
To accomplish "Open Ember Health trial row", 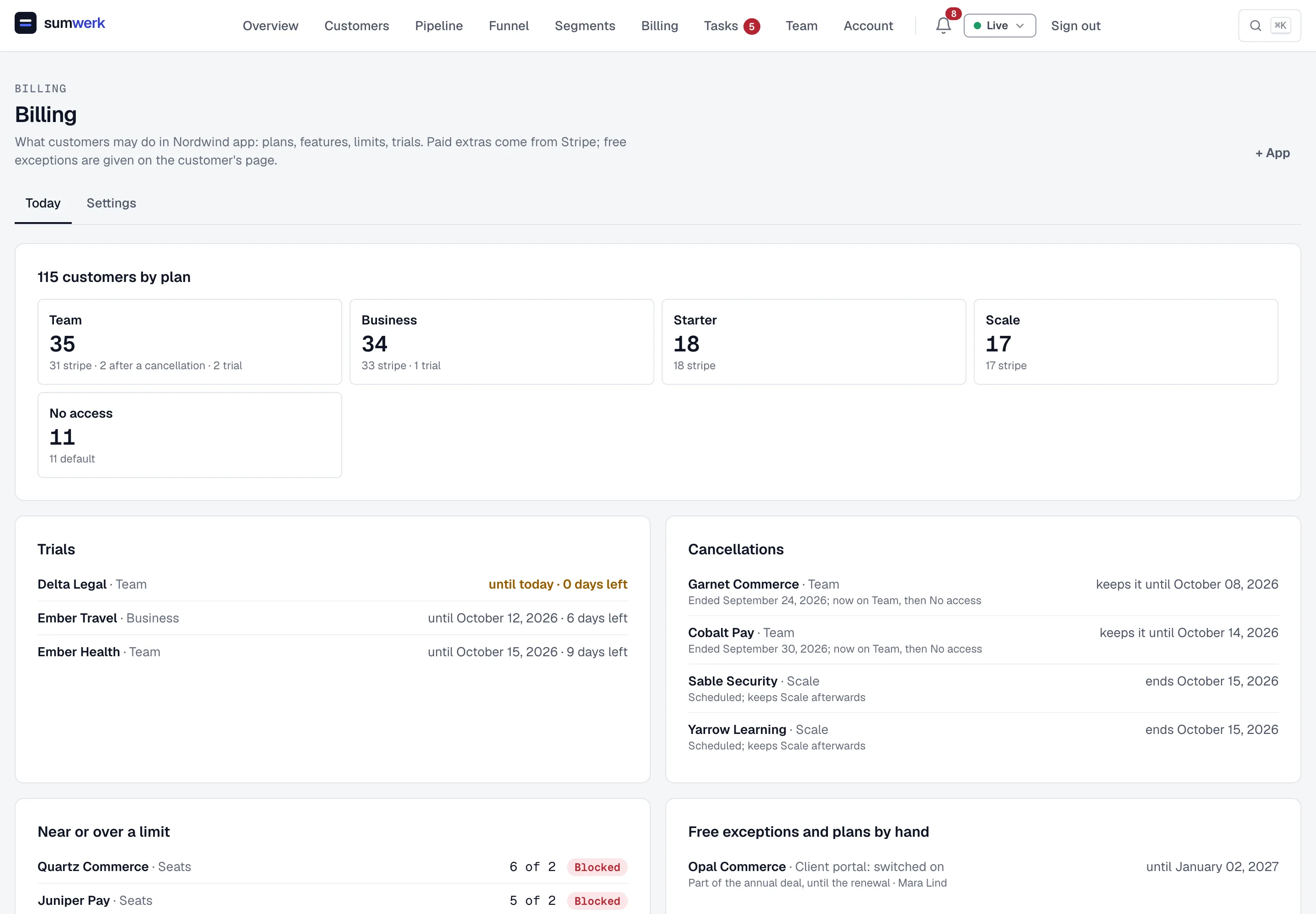I will [332, 652].
